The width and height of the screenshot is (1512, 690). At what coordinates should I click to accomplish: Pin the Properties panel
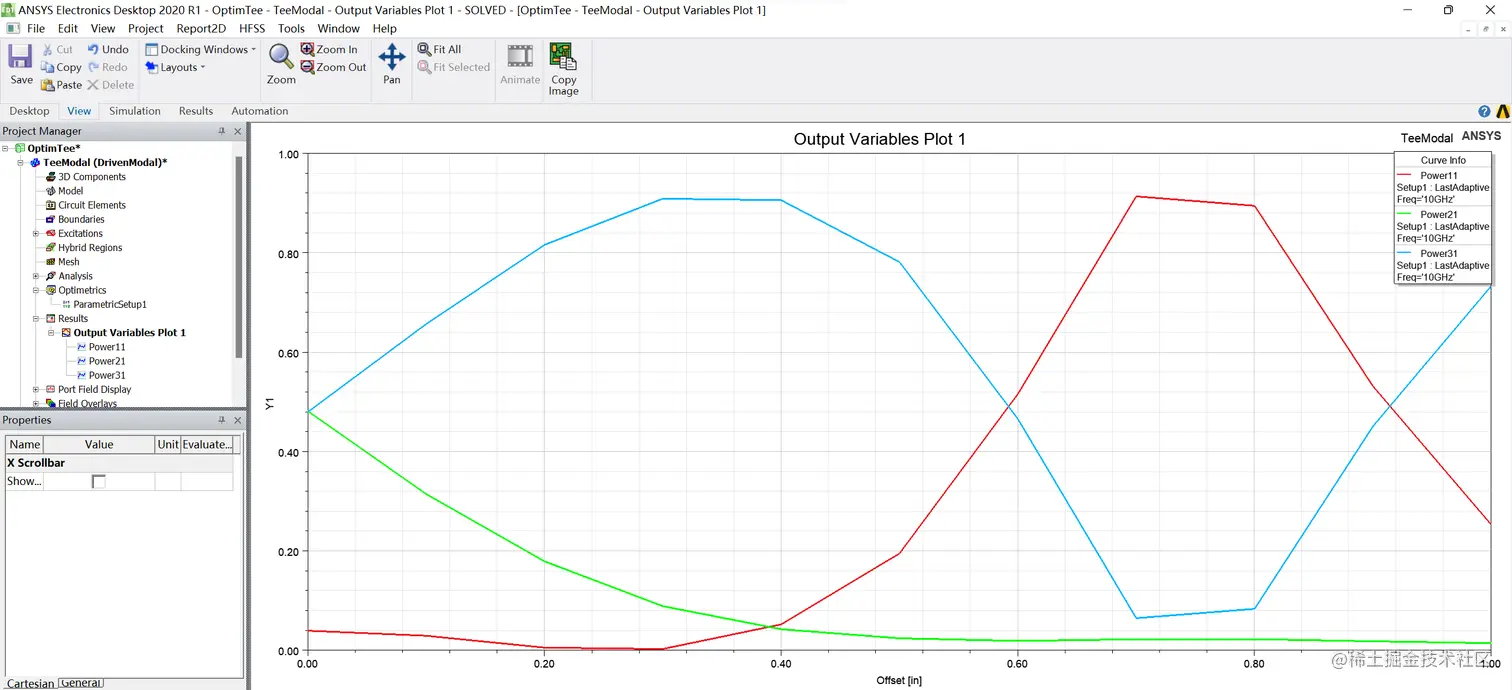pos(222,420)
